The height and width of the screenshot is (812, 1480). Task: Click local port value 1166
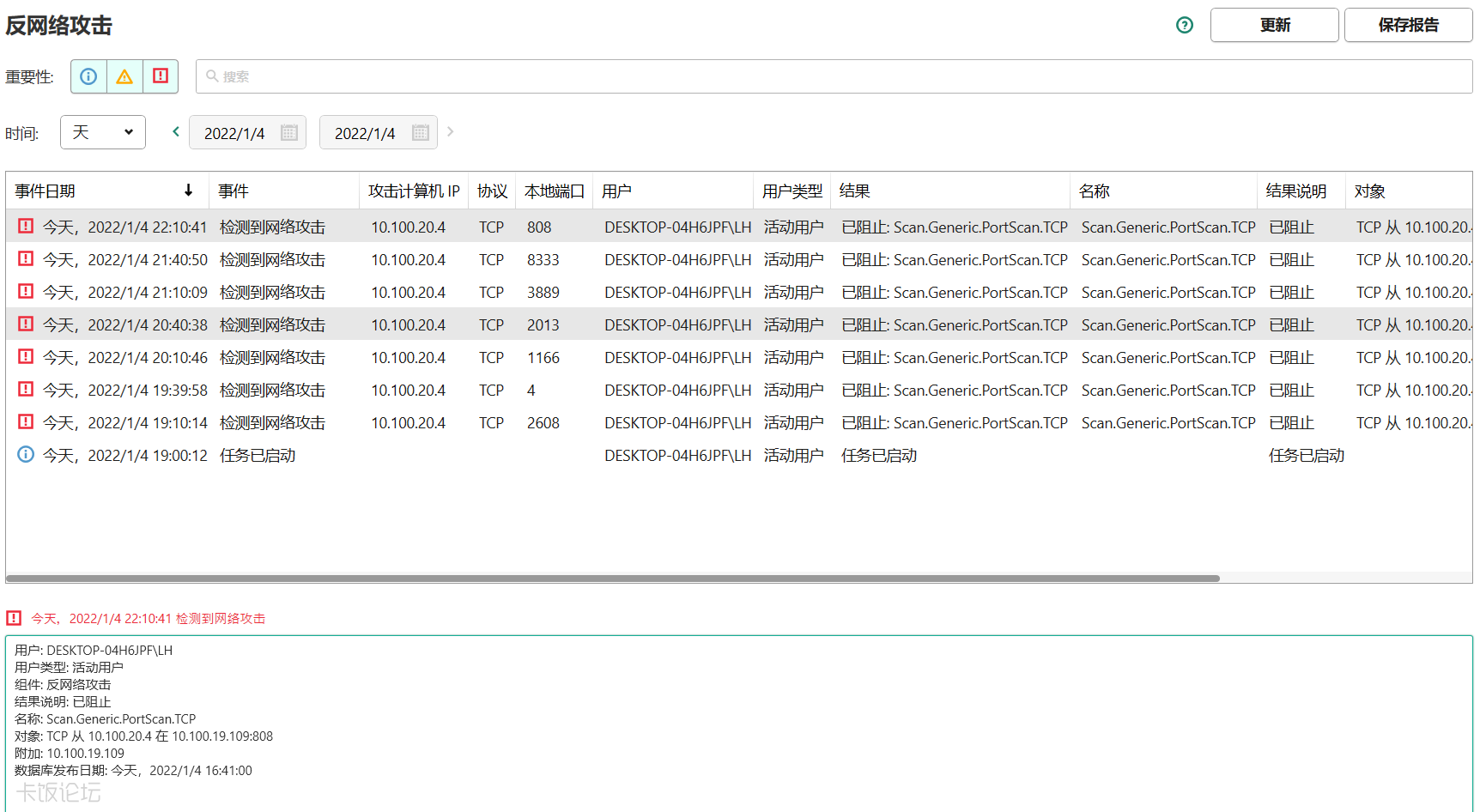coord(543,358)
